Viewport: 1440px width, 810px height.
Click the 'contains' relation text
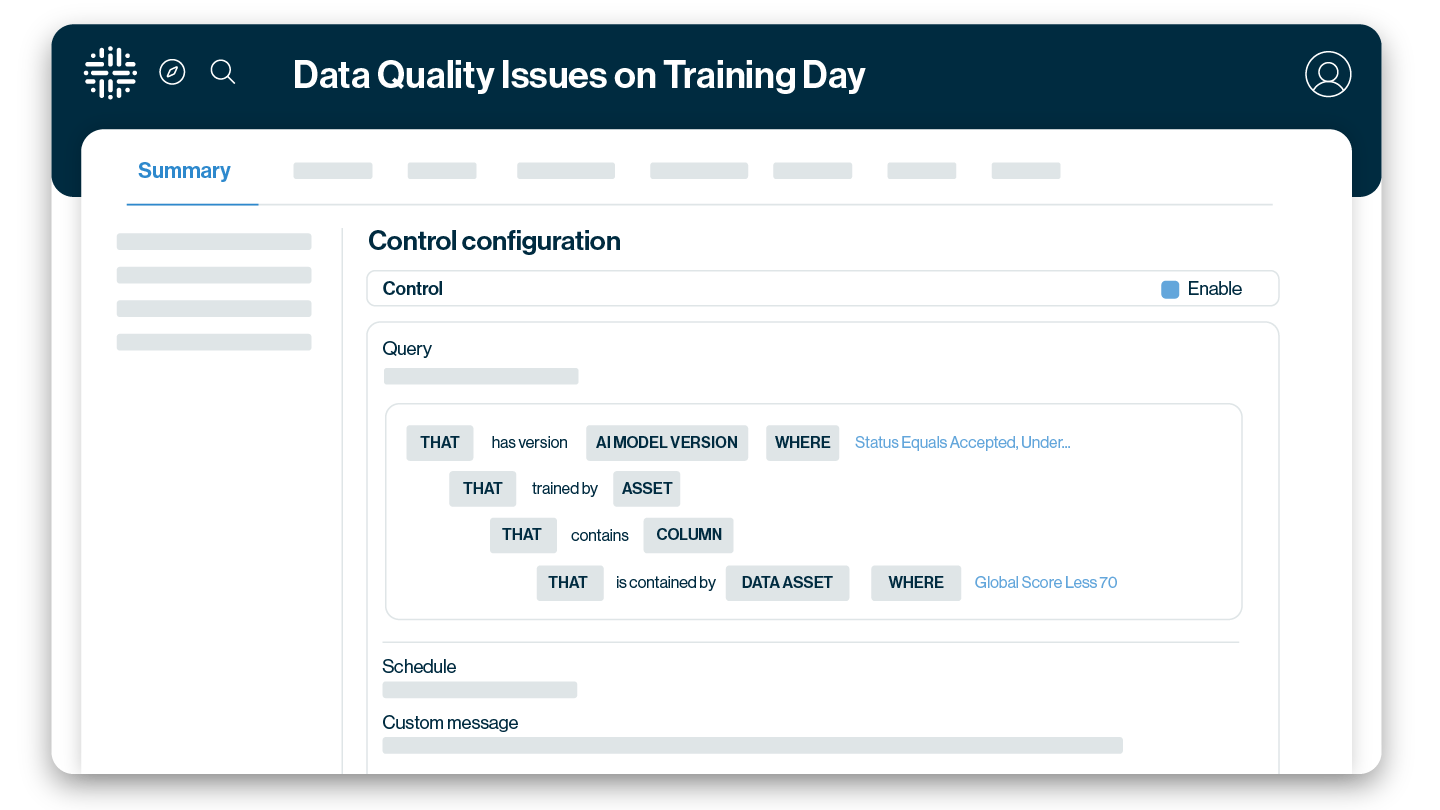[600, 536]
